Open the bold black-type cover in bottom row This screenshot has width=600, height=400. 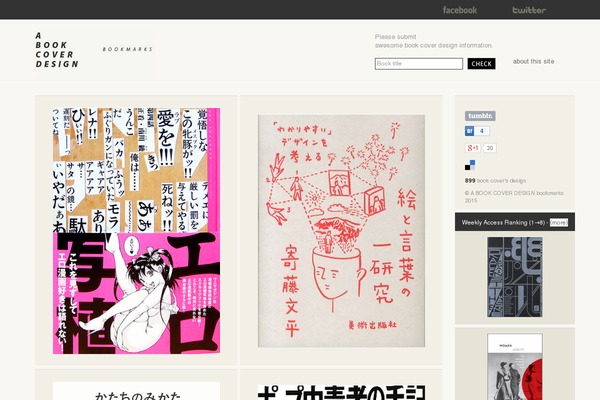[341, 392]
